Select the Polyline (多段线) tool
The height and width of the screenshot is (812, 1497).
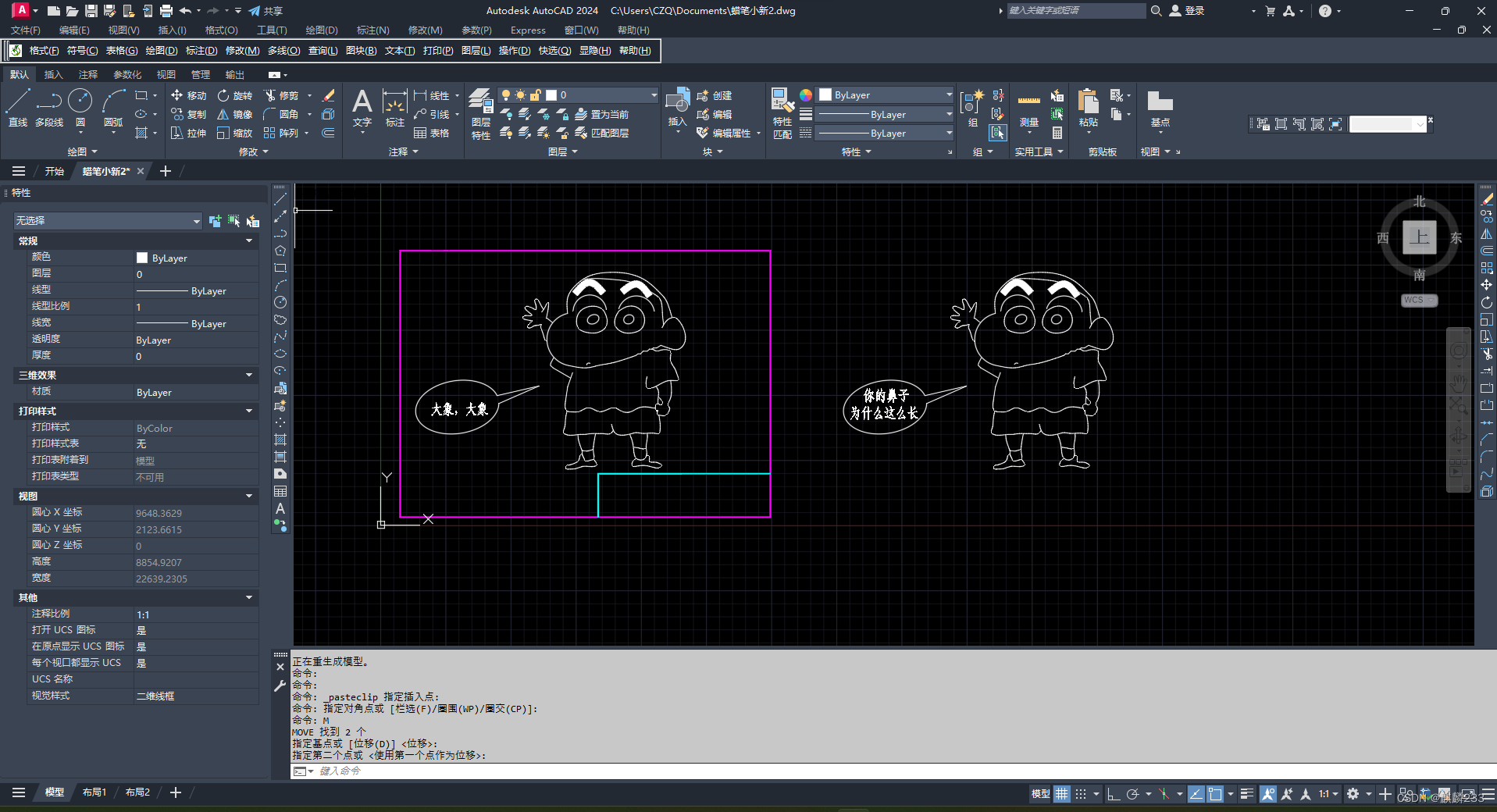pos(48,108)
